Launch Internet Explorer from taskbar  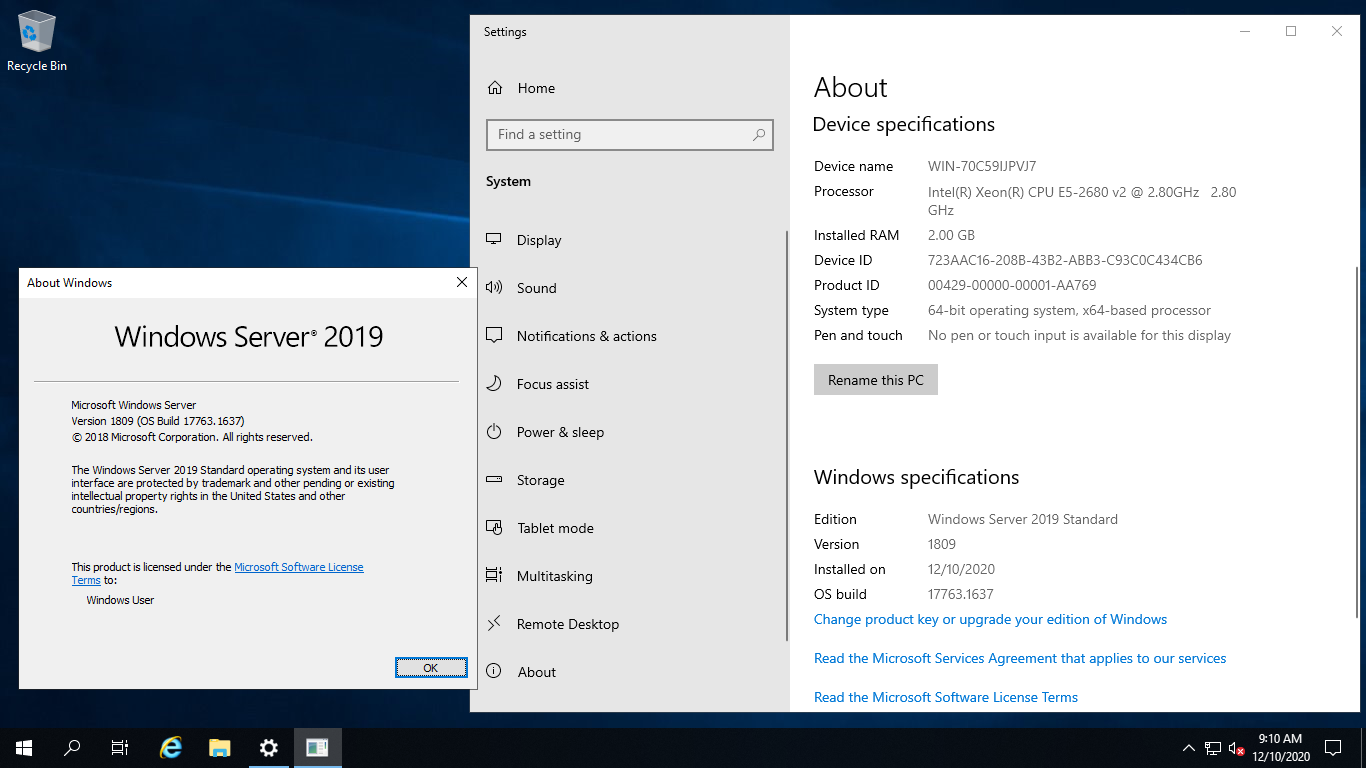click(172, 748)
